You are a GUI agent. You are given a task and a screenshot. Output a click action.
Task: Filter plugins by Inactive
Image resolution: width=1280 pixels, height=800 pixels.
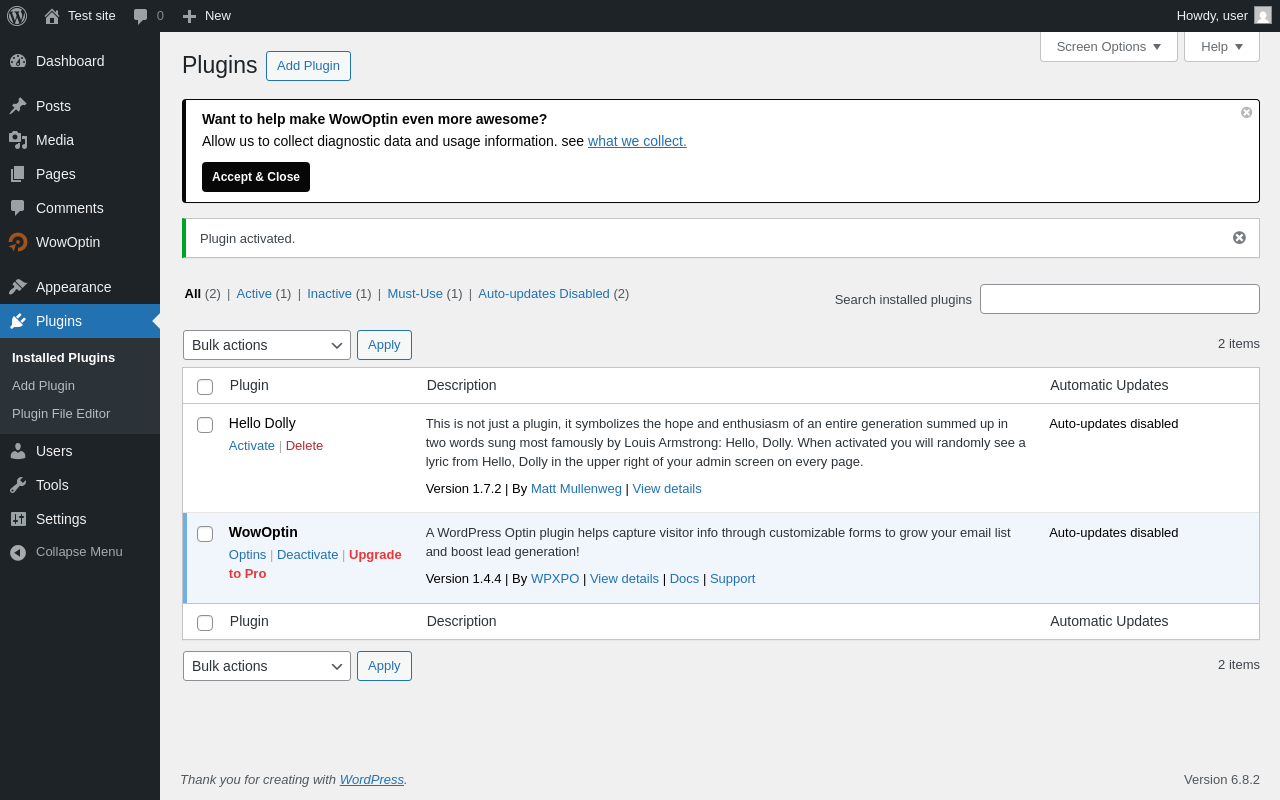[x=329, y=293]
